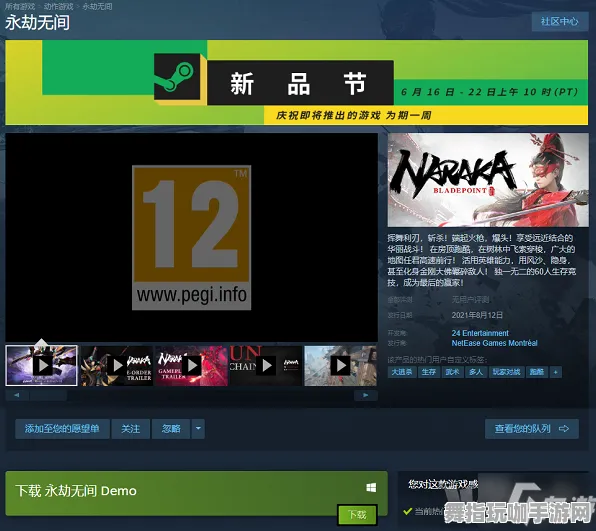Select the 多人 tag
The image size is (596, 531).
pyautogui.click(x=476, y=372)
